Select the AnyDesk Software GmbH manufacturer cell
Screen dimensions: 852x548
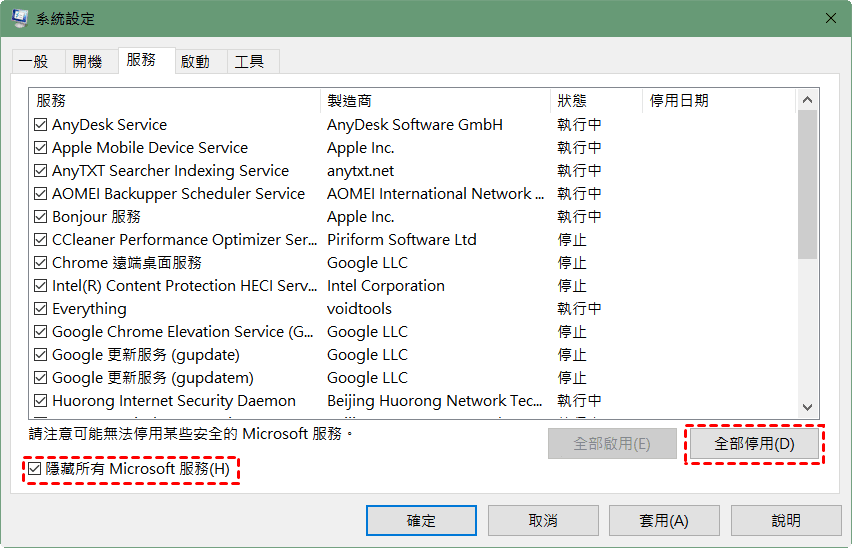(415, 125)
